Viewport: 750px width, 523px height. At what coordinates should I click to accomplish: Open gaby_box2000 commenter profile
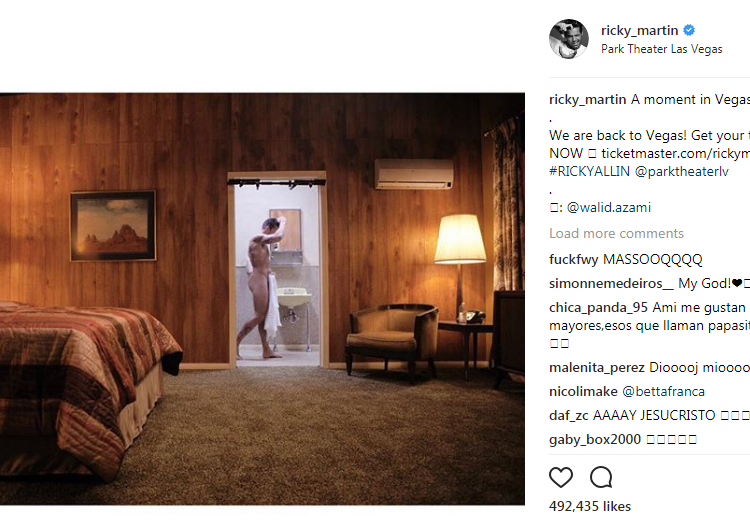595,439
